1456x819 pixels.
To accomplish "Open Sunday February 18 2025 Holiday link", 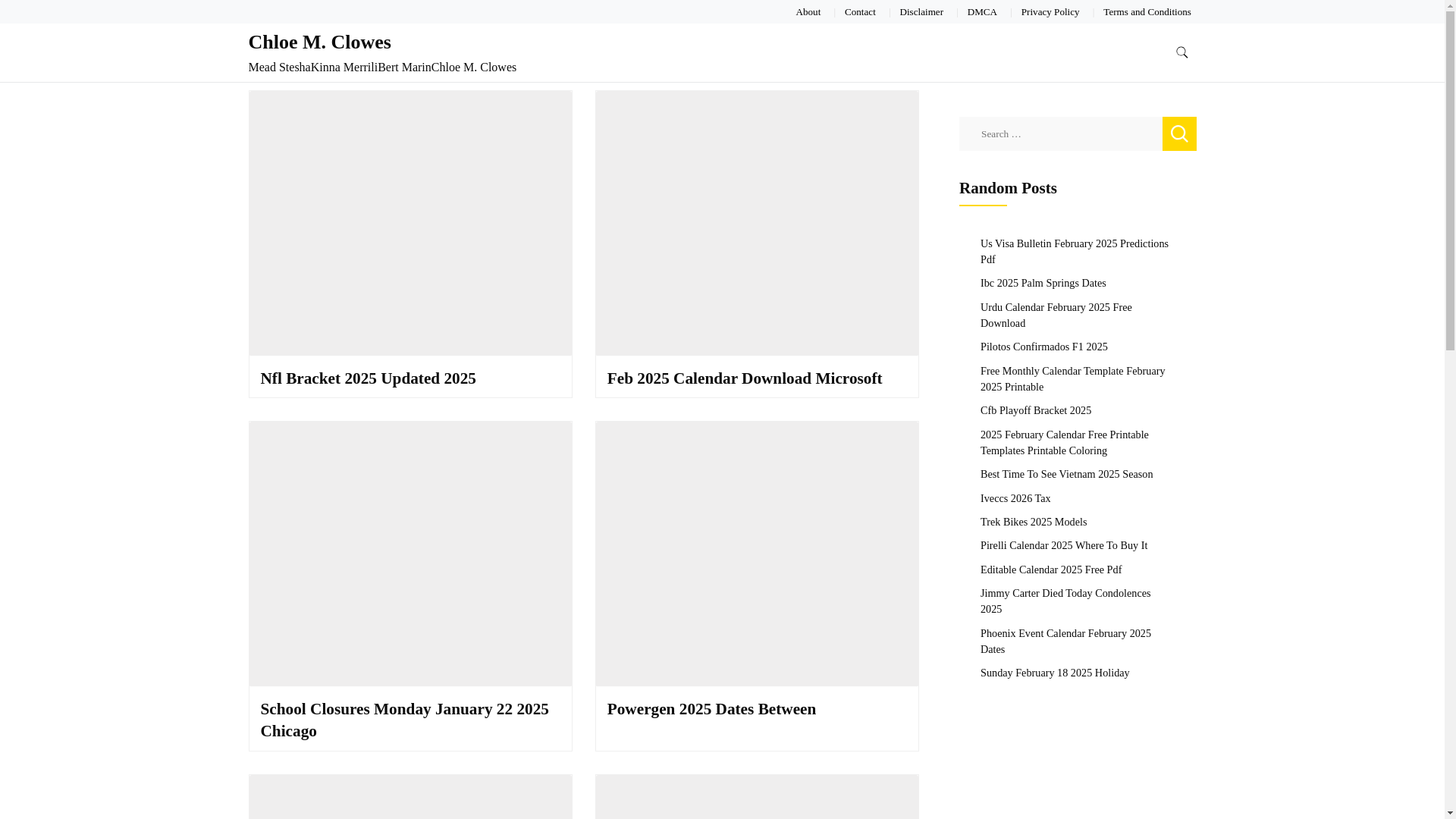I will pos(1054,673).
